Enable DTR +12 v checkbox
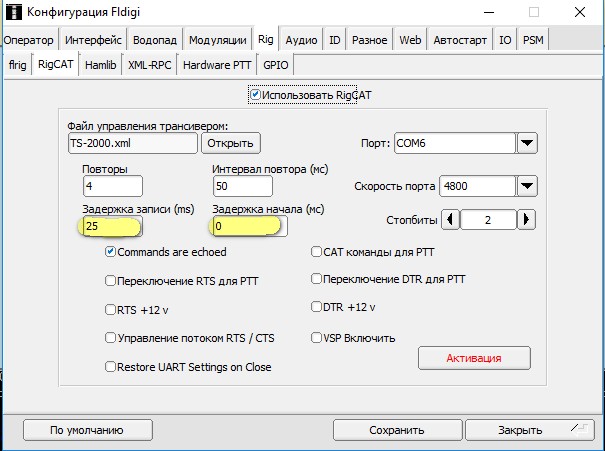 (317, 307)
